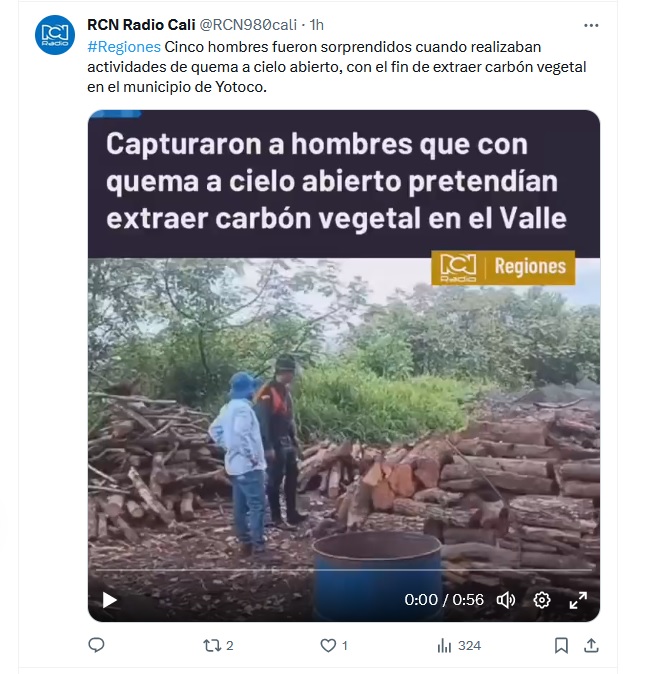Open video settings gear
660x674 pixels.
coord(542,600)
